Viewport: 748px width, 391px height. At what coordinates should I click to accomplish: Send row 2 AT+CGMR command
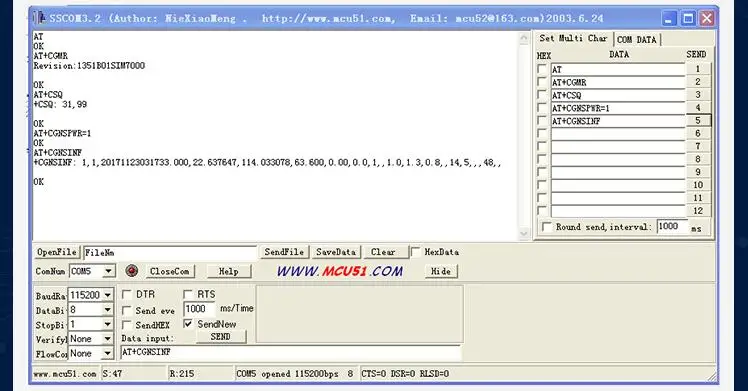click(x=697, y=82)
